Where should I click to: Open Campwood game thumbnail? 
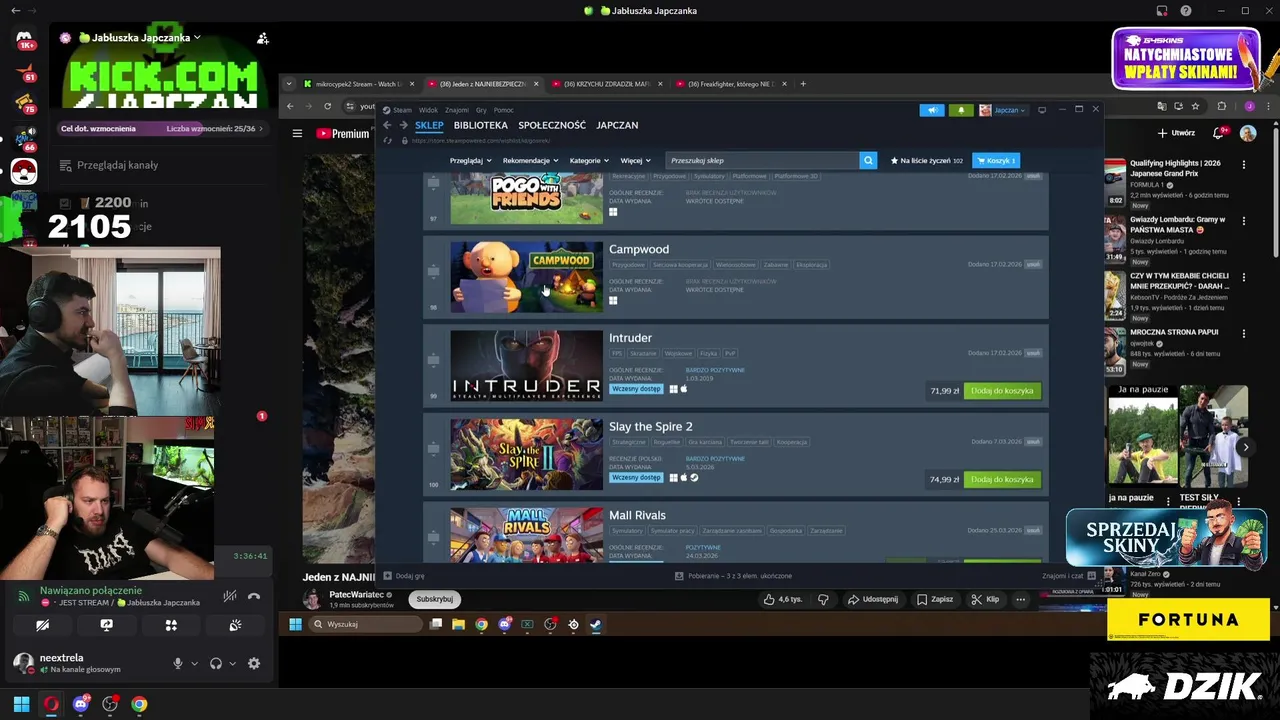pyautogui.click(x=526, y=277)
